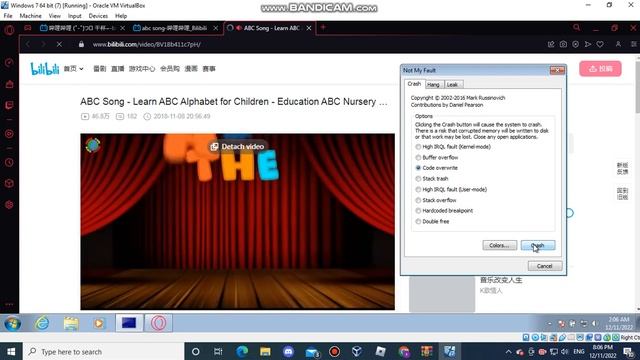Select the Crash tab
Image resolution: width=640 pixels, height=360 pixels.
414,84
